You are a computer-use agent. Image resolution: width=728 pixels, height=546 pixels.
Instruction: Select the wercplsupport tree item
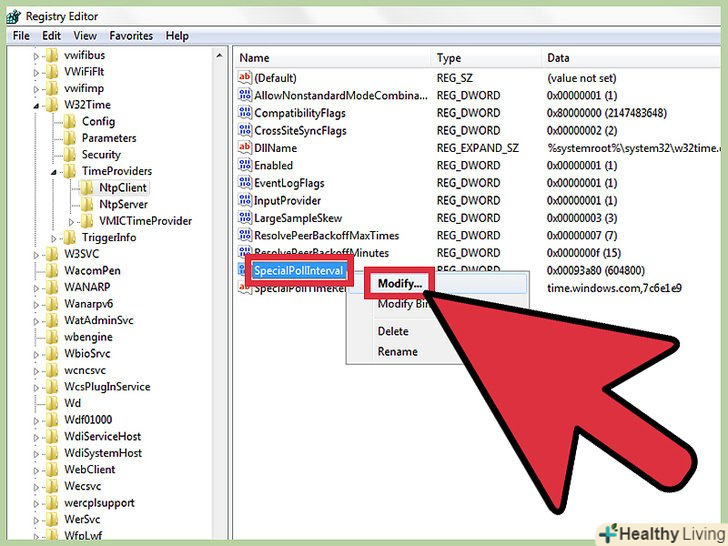[x=99, y=503]
